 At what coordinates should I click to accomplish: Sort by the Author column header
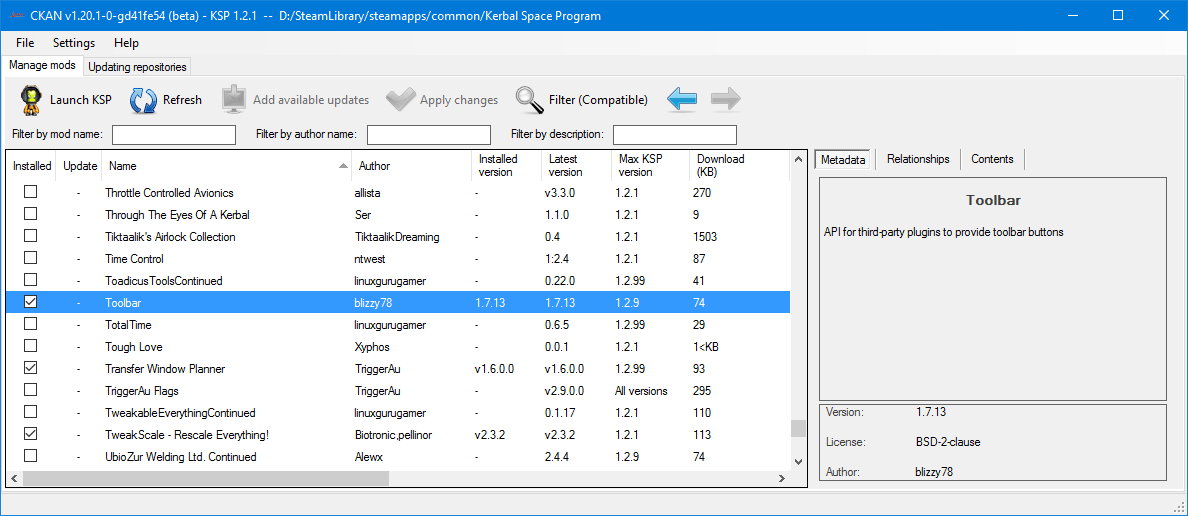[x=411, y=166]
